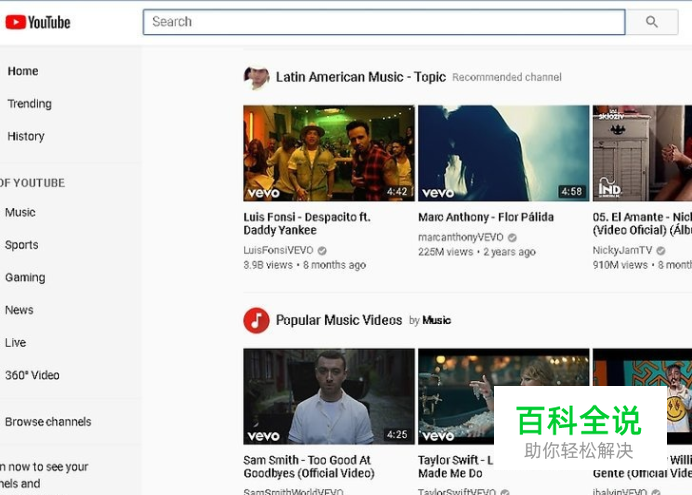Go to NickyJamTV channel
The image size is (692, 495).
622,250
